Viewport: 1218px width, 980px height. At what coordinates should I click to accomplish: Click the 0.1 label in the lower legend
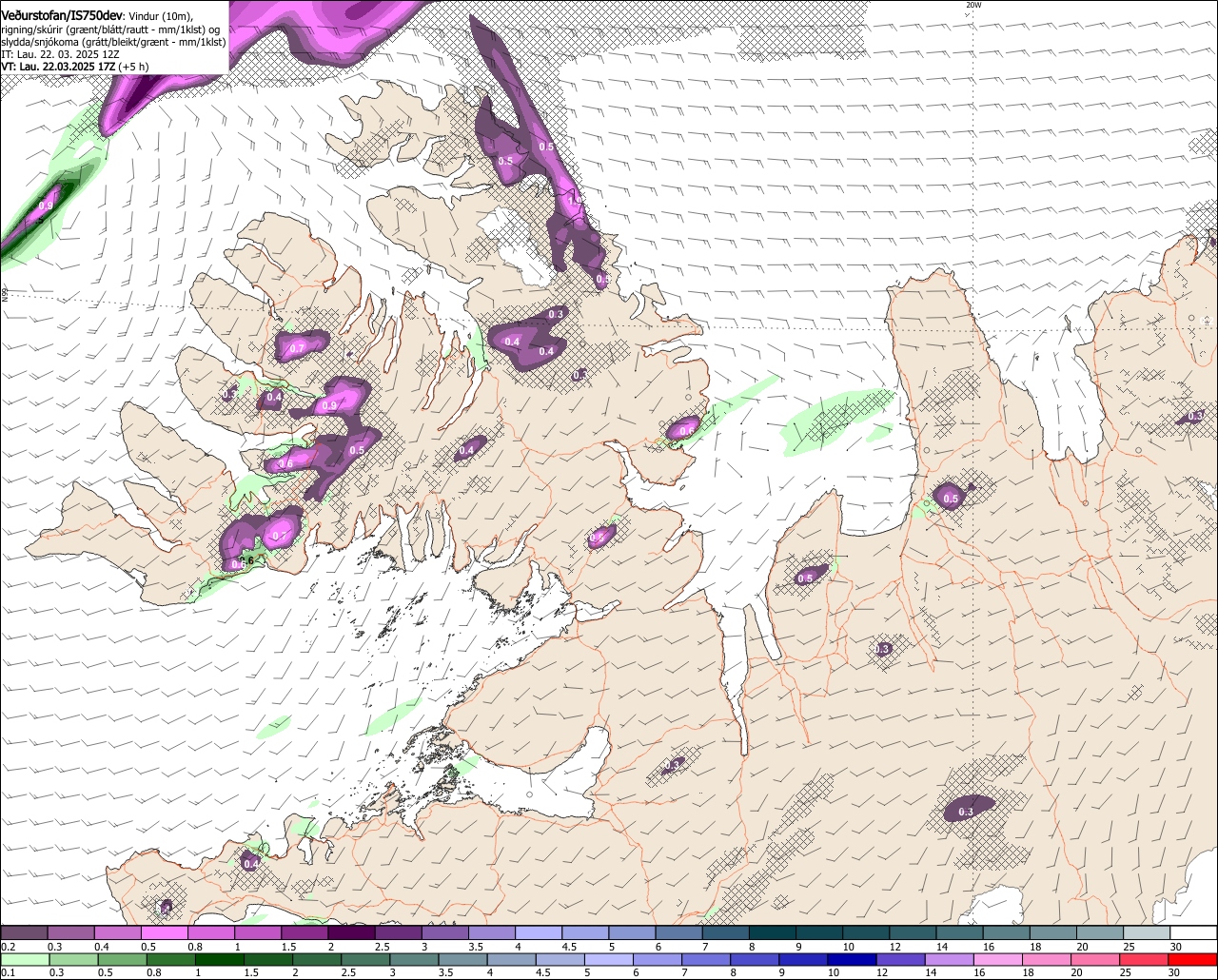point(9,972)
